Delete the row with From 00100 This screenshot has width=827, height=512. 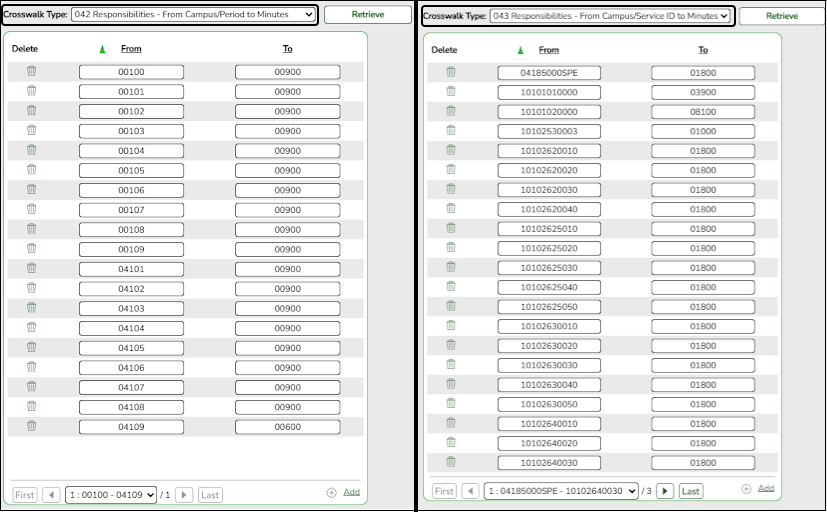(x=32, y=71)
